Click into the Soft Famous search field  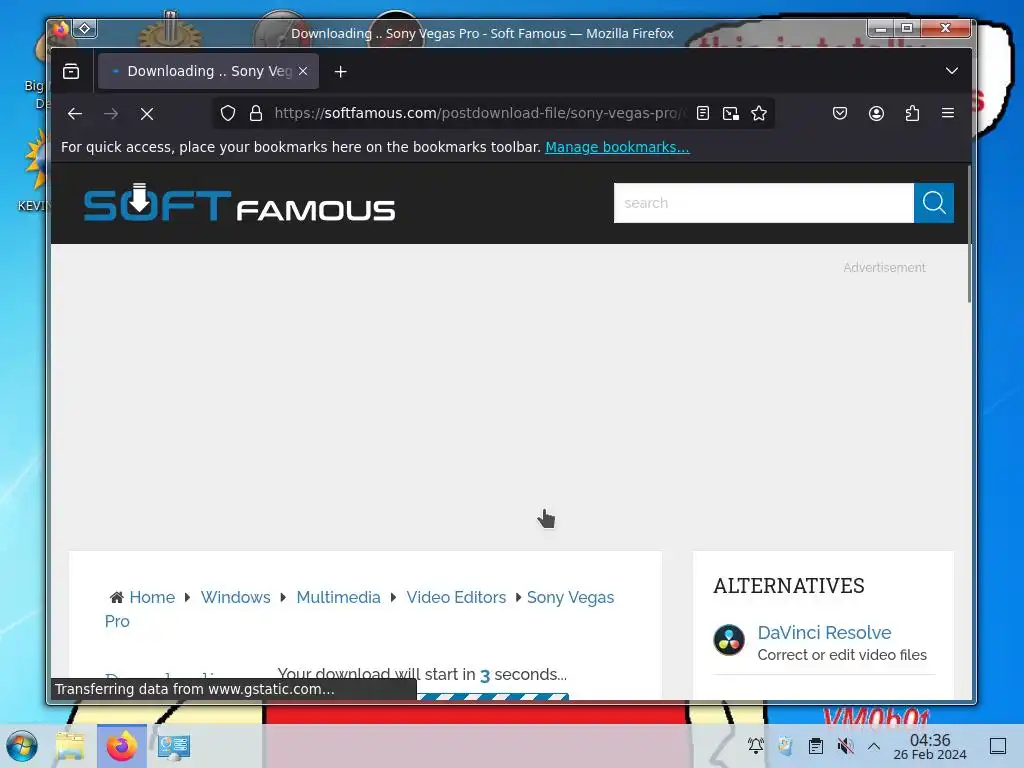click(763, 203)
